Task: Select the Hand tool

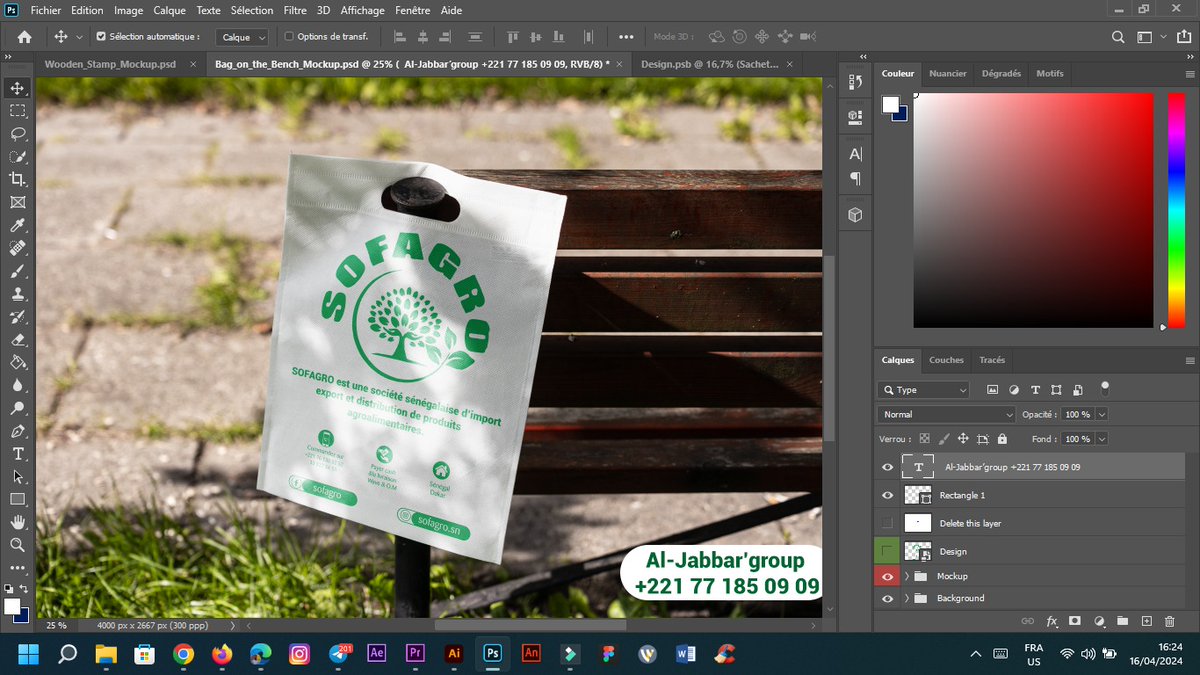Action: click(17, 522)
